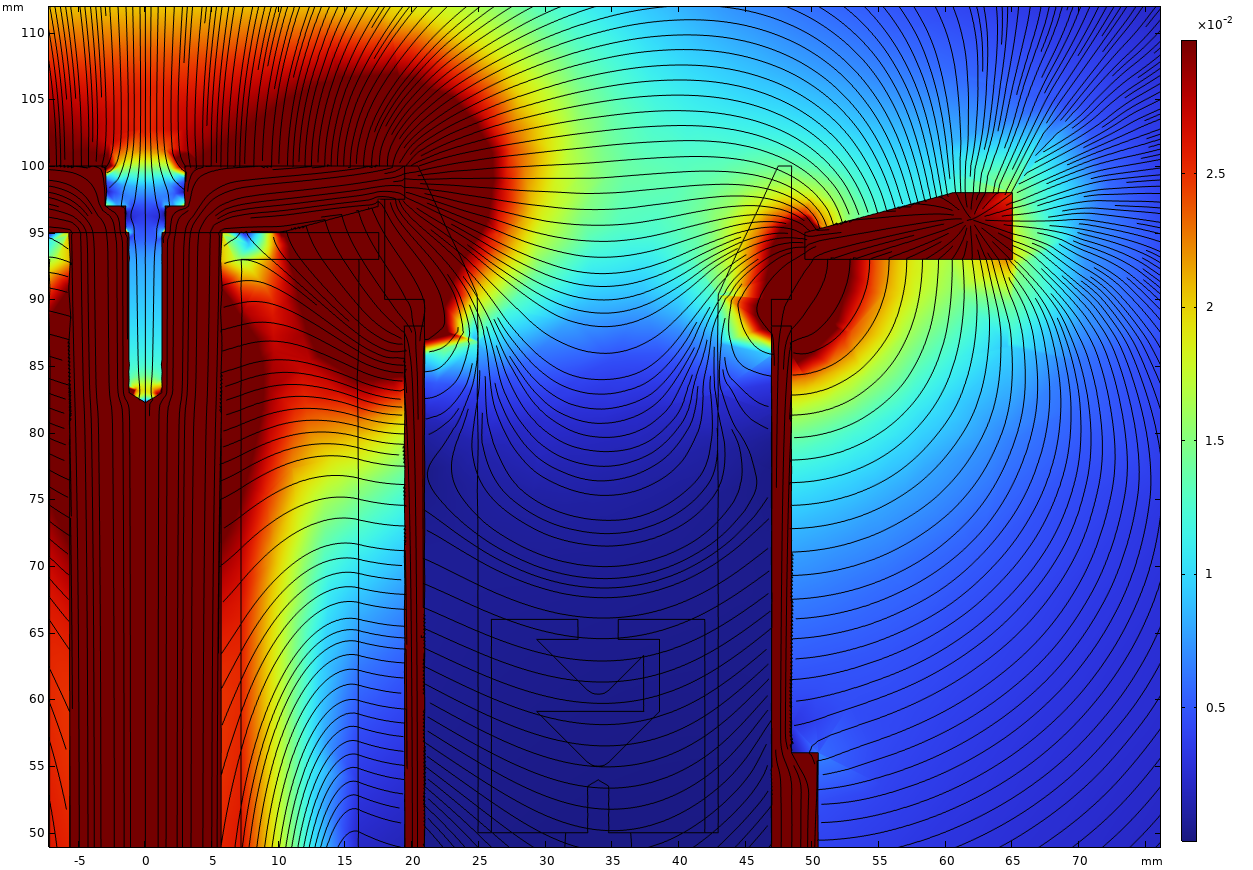The width and height of the screenshot is (1253, 870).
Task: Click the 40 tick on the x-axis
Action: (680, 860)
